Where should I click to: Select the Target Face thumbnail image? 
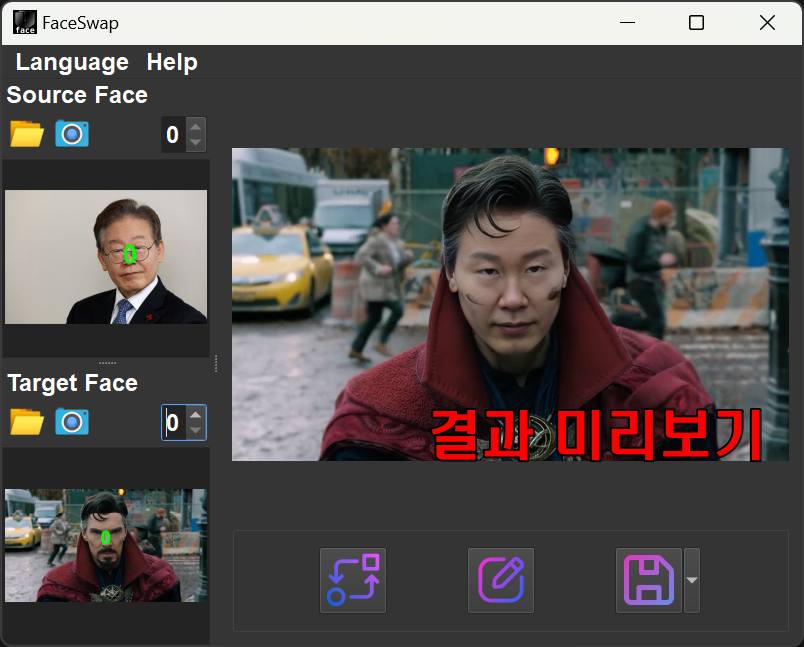click(106, 545)
